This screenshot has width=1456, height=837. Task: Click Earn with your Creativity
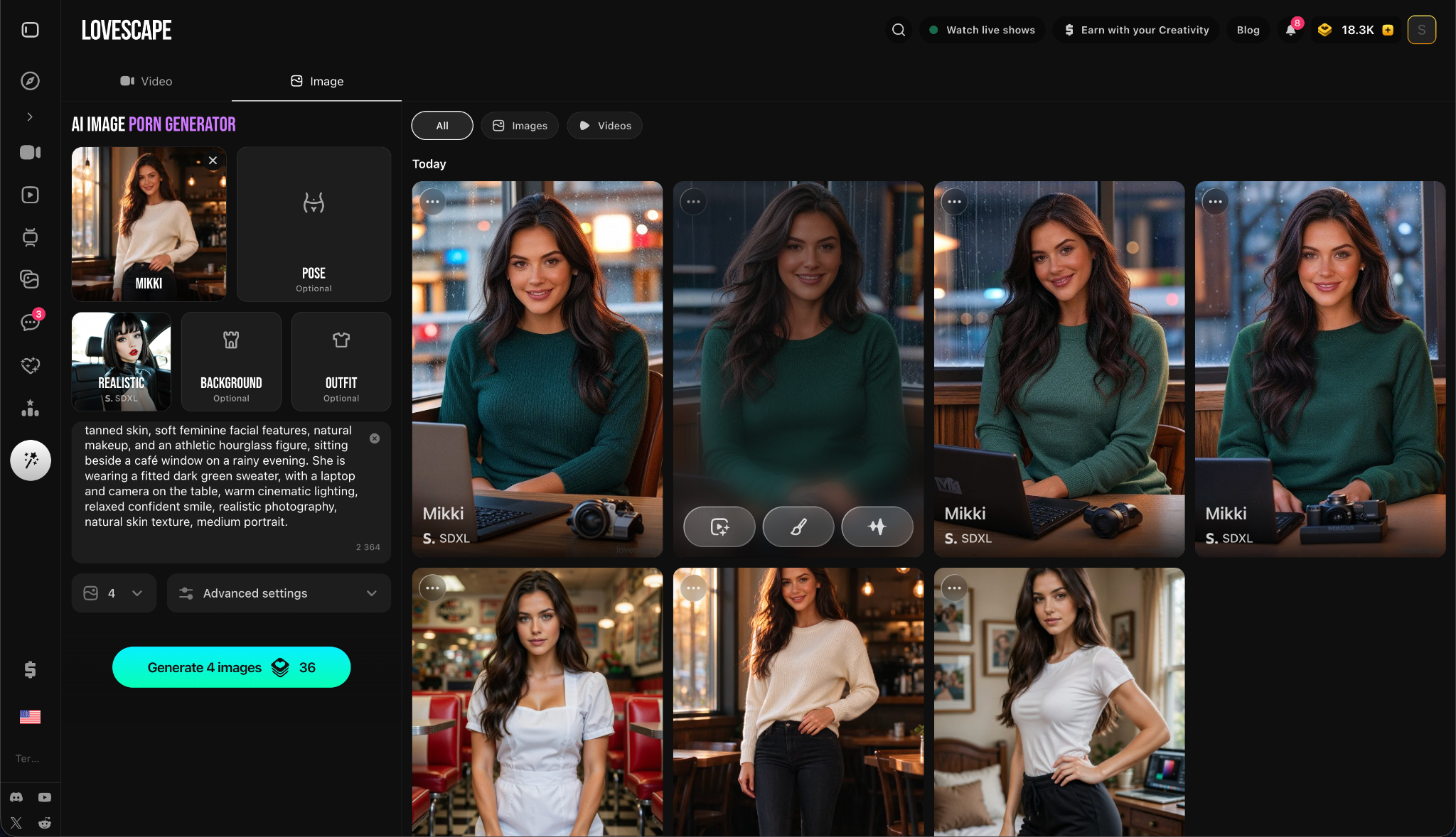coord(1136,30)
